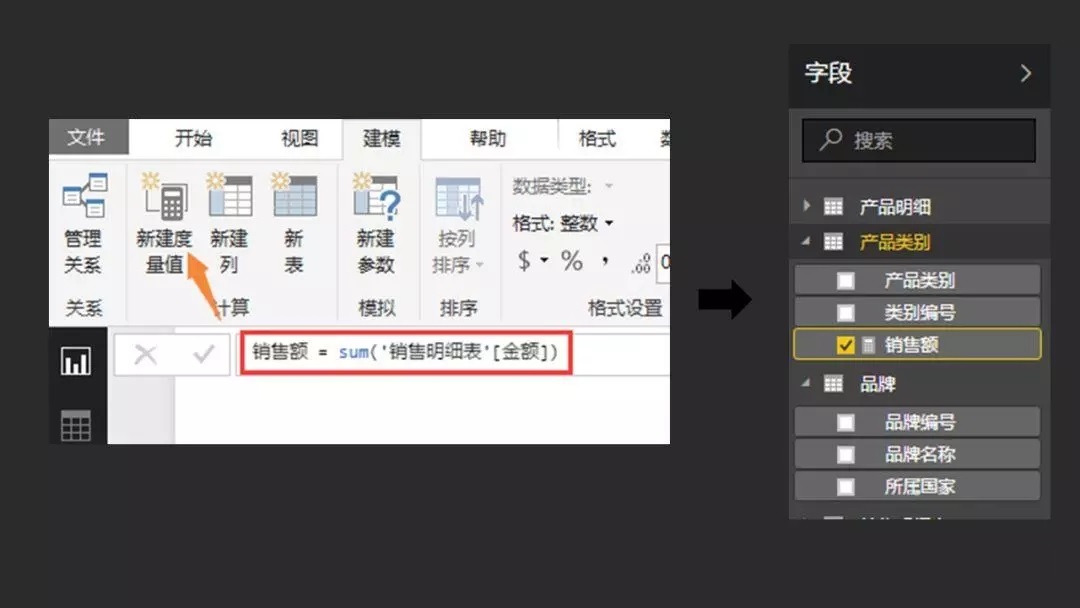
Task: Collapse the 产品类别 table node
Action: coord(806,242)
